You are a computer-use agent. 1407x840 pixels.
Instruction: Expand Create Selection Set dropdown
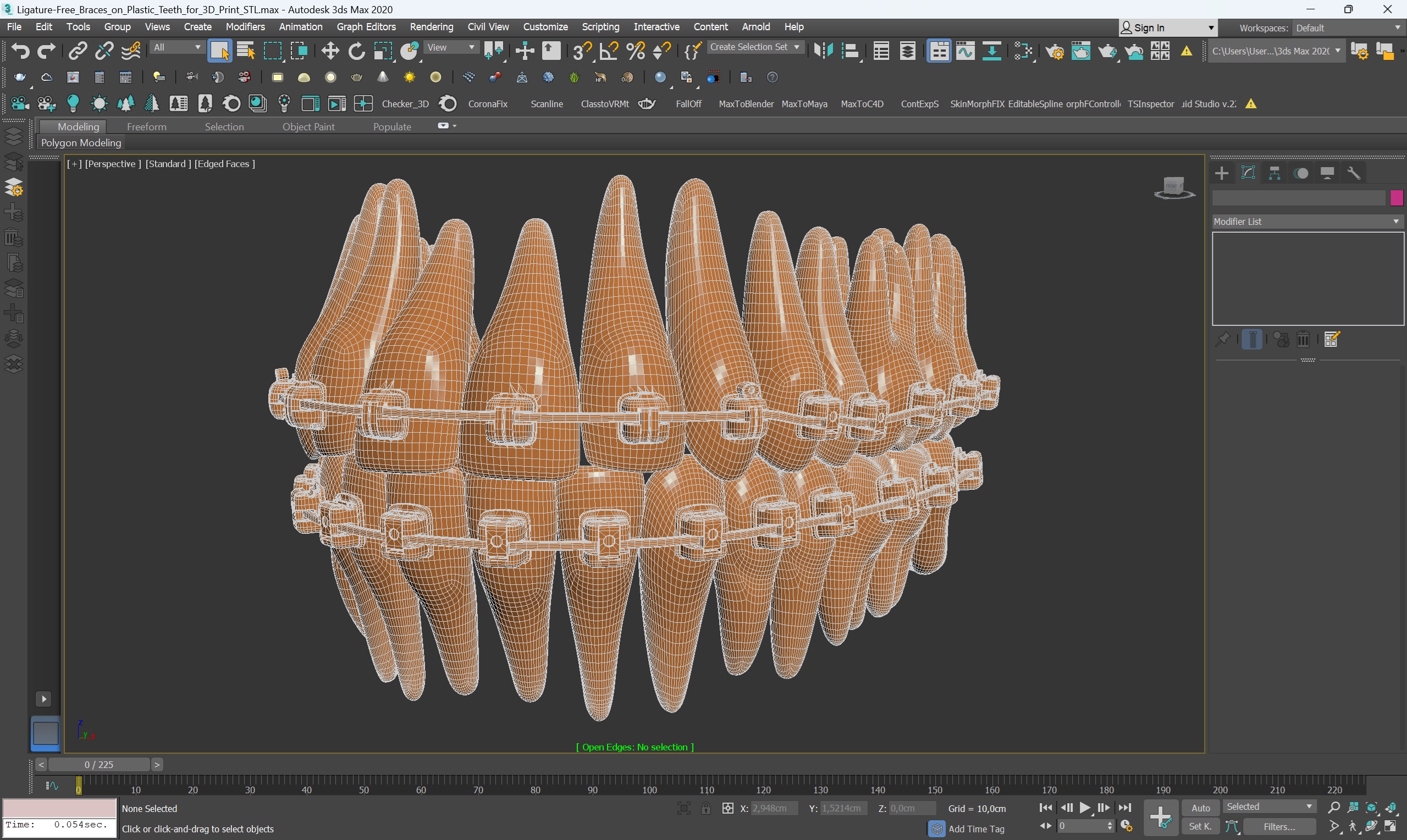755,47
